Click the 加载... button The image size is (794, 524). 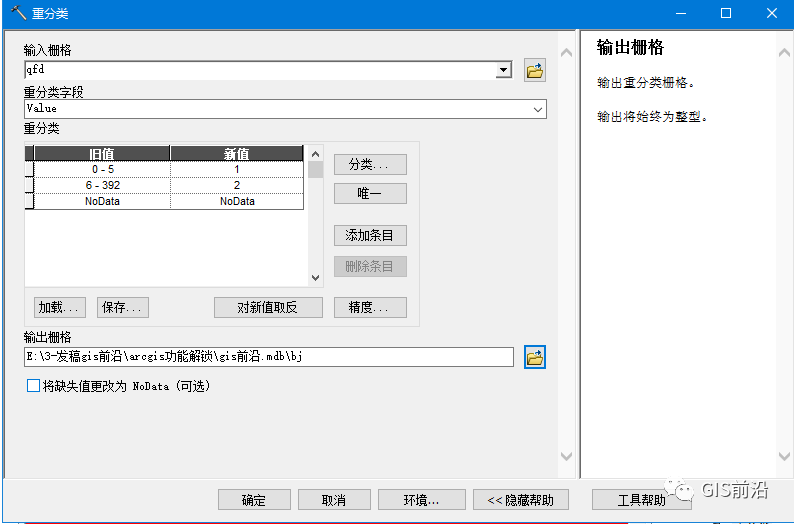pyautogui.click(x=60, y=307)
